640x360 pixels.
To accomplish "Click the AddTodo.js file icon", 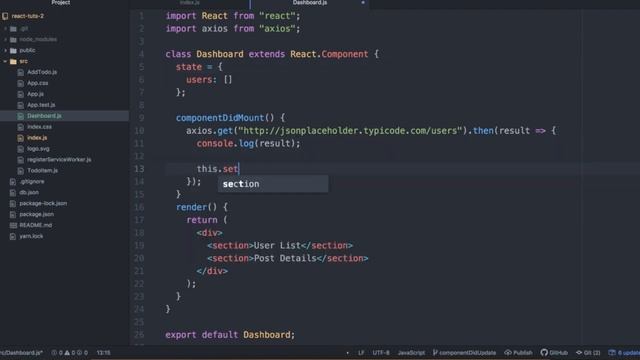I will tap(20, 72).
